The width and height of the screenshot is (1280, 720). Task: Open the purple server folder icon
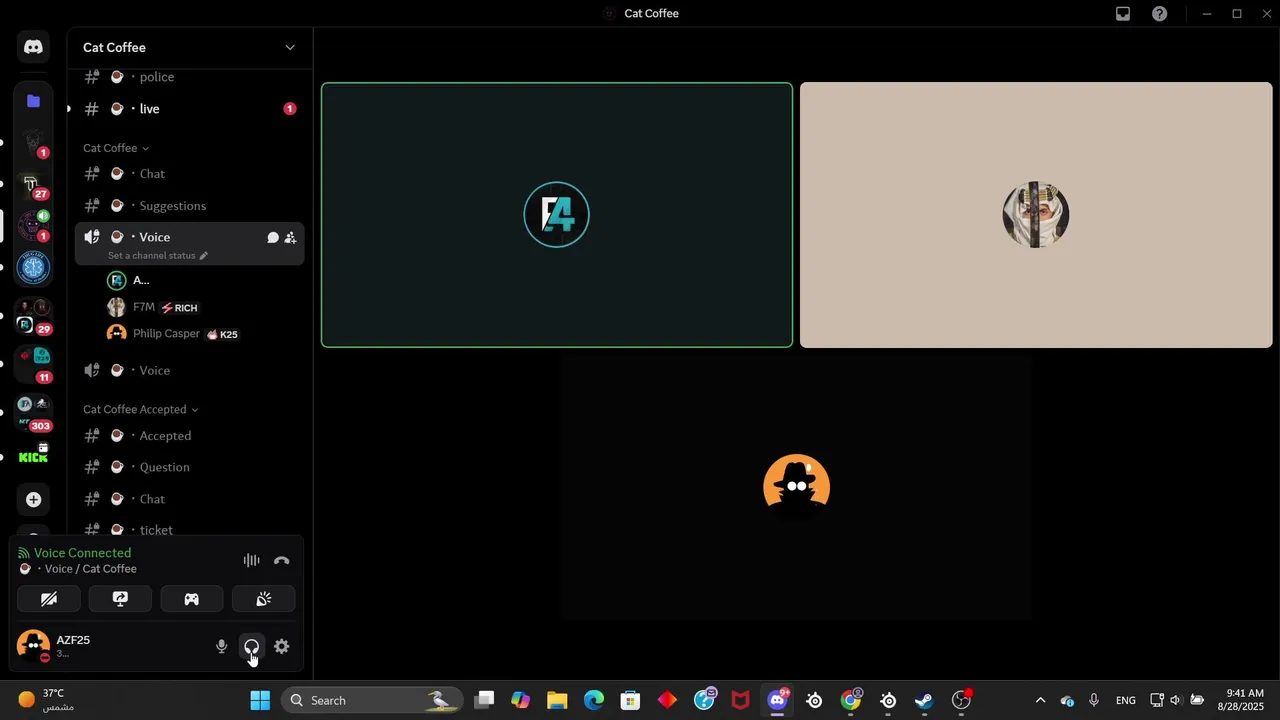(33, 101)
